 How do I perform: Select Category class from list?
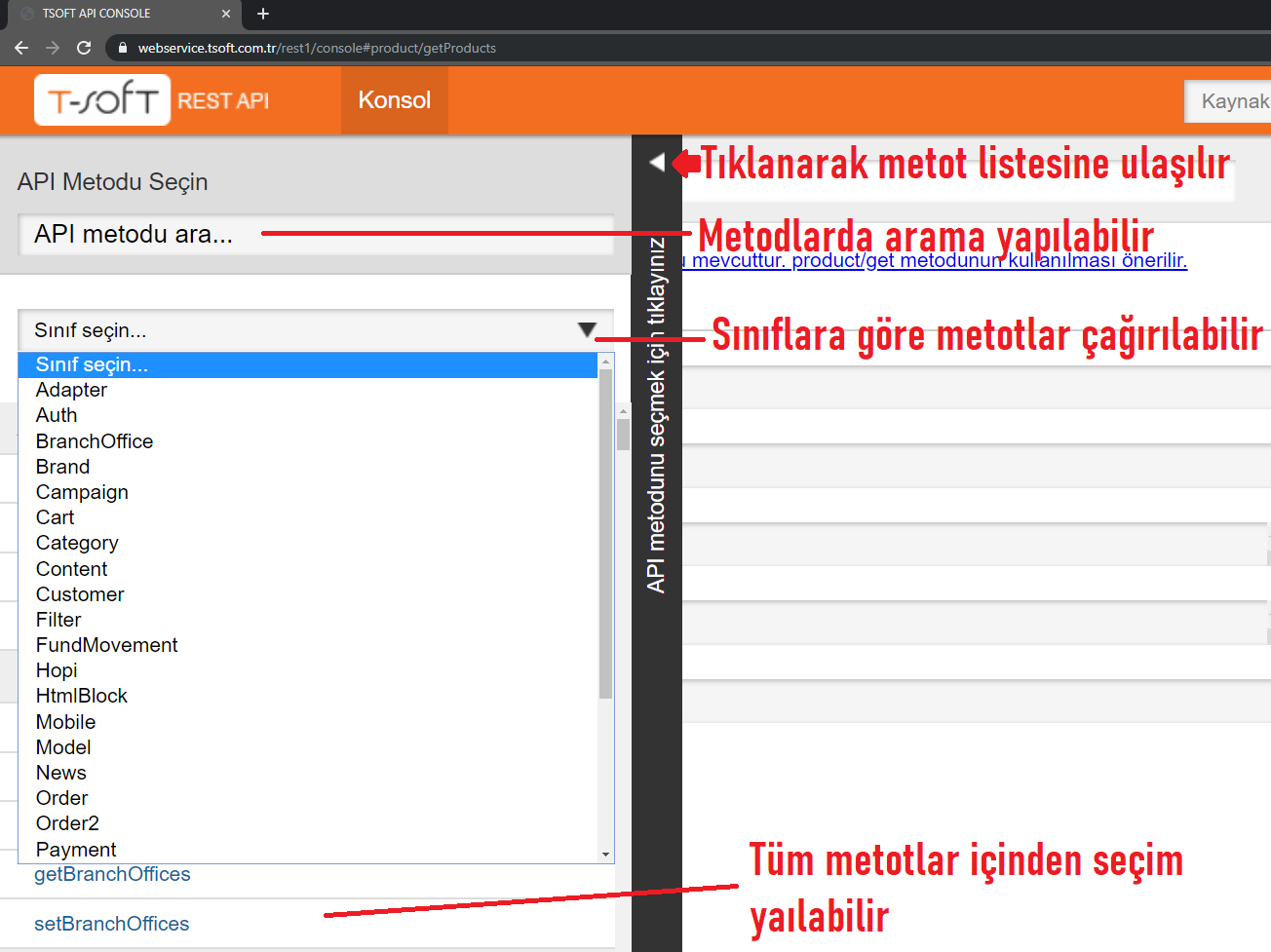click(308, 543)
